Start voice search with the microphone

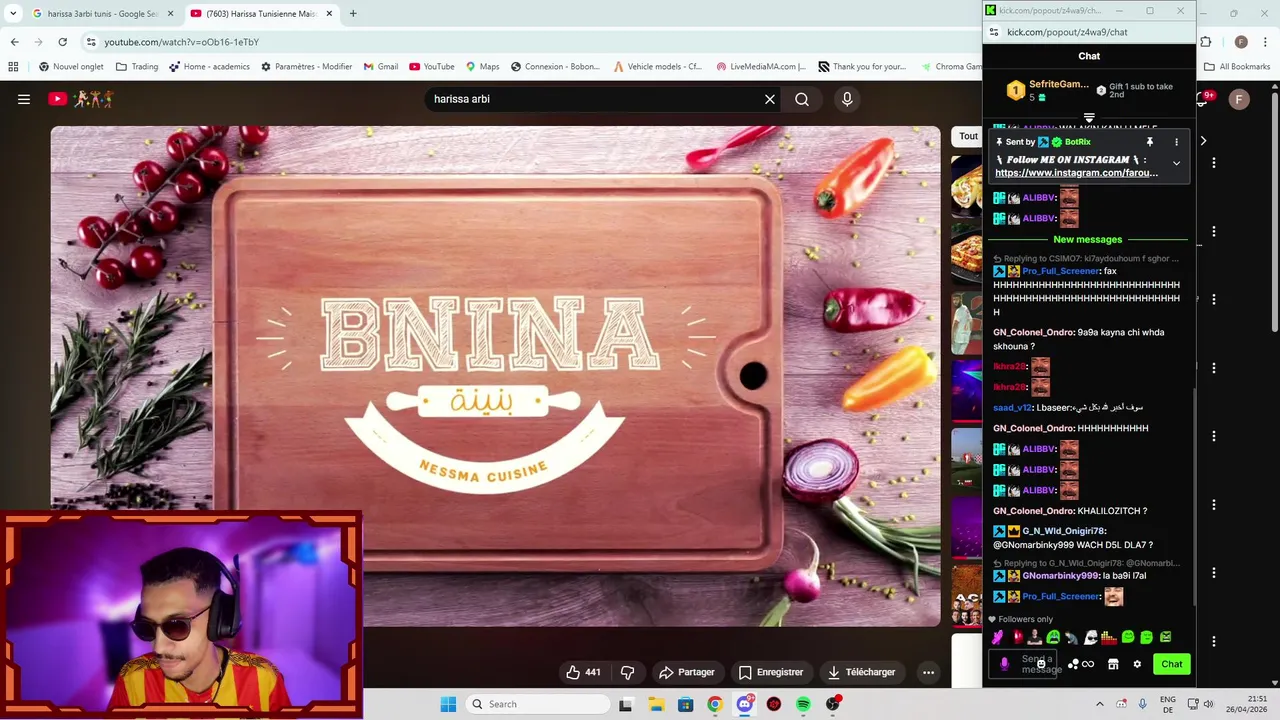click(x=847, y=99)
